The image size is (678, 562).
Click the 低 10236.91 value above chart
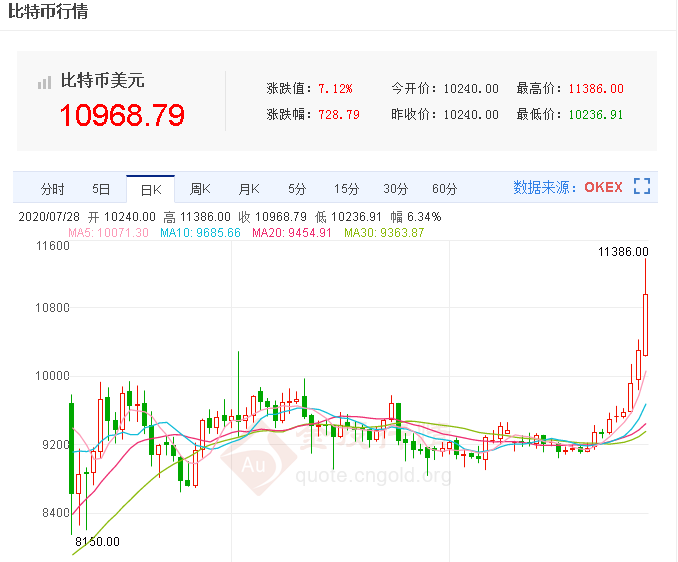coord(349,217)
